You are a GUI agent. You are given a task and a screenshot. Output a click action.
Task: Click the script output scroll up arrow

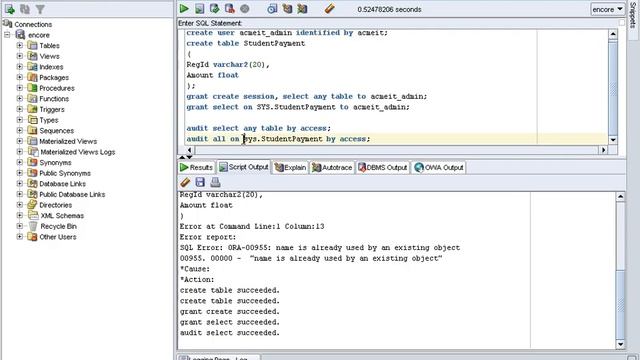point(620,197)
